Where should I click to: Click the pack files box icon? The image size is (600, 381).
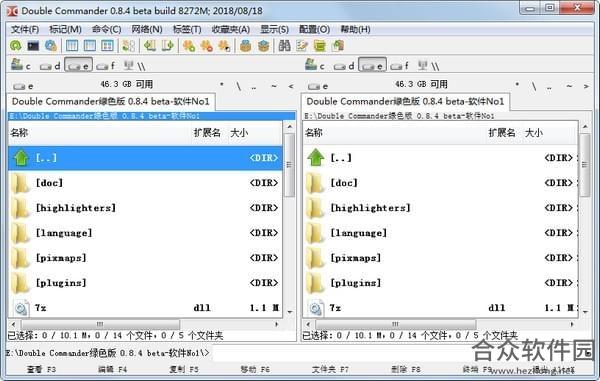[x=245, y=46]
